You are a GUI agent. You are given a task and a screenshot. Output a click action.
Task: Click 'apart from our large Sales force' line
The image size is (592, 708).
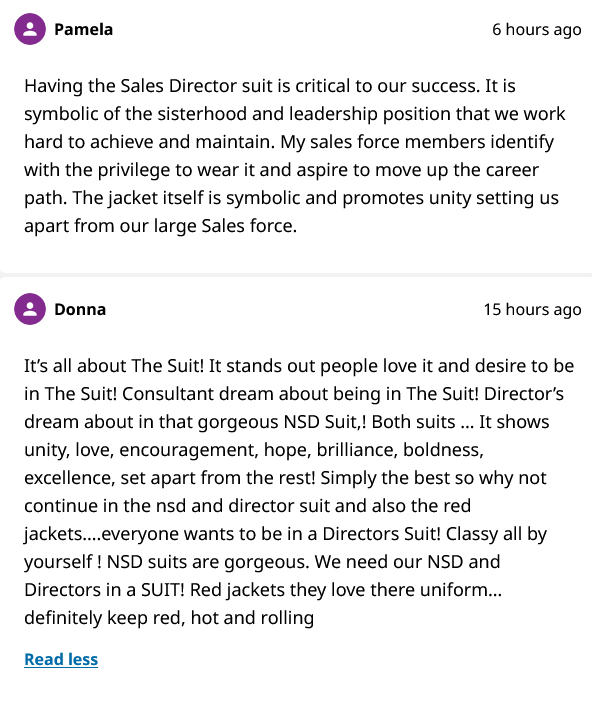(160, 226)
